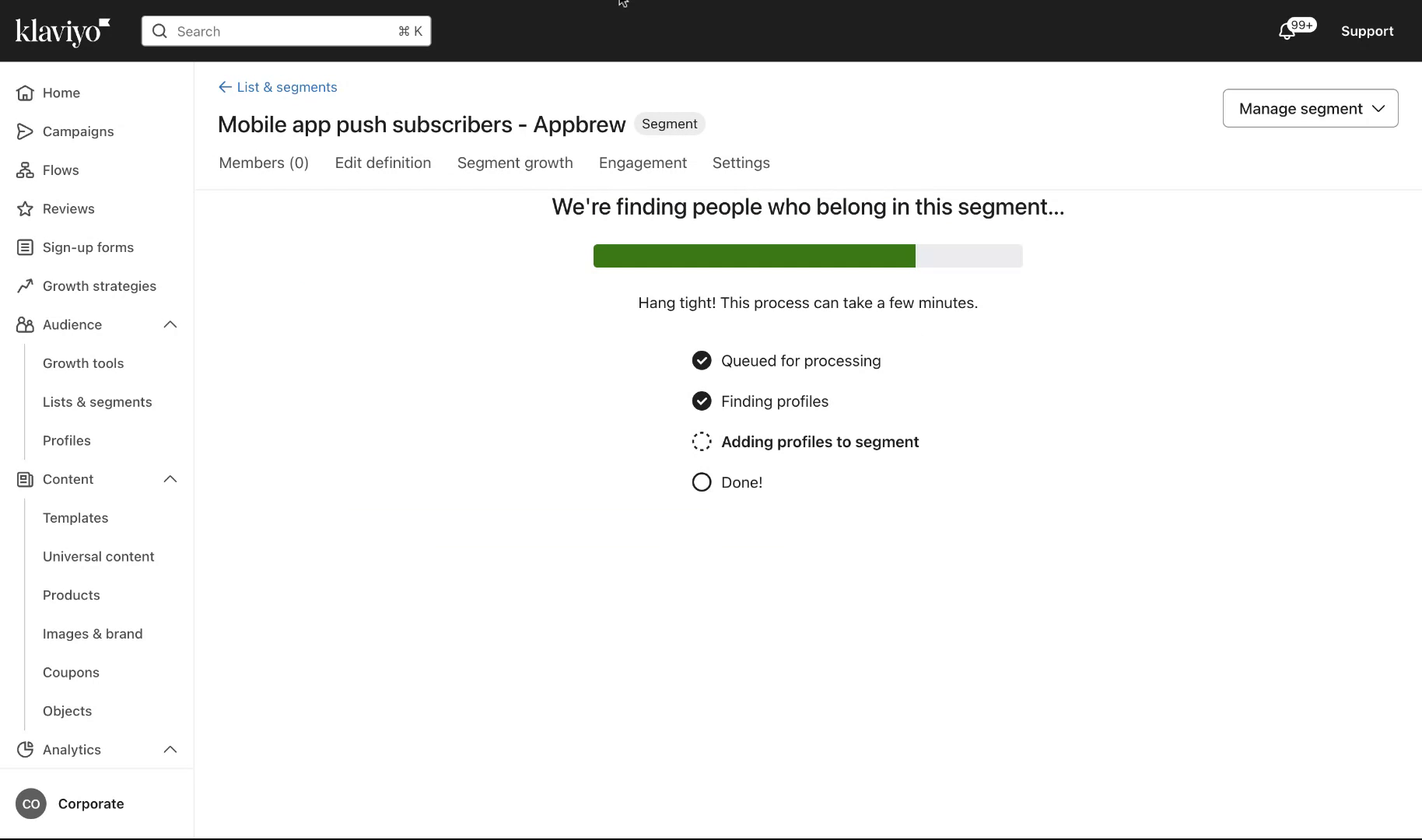Click the Content newspaper icon

[x=25, y=479]
